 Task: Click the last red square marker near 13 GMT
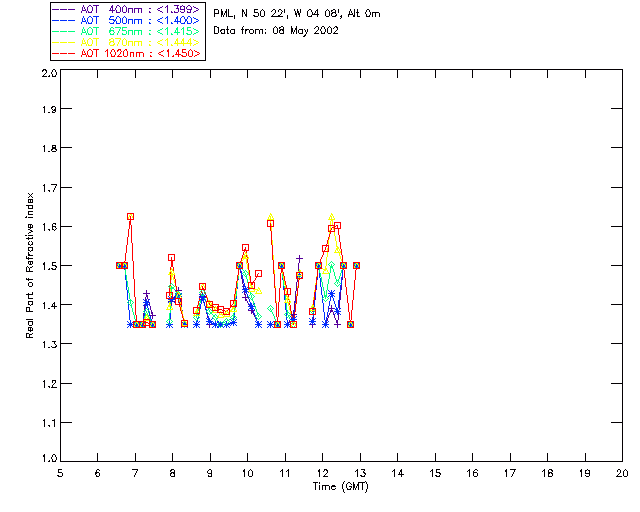pos(356,266)
